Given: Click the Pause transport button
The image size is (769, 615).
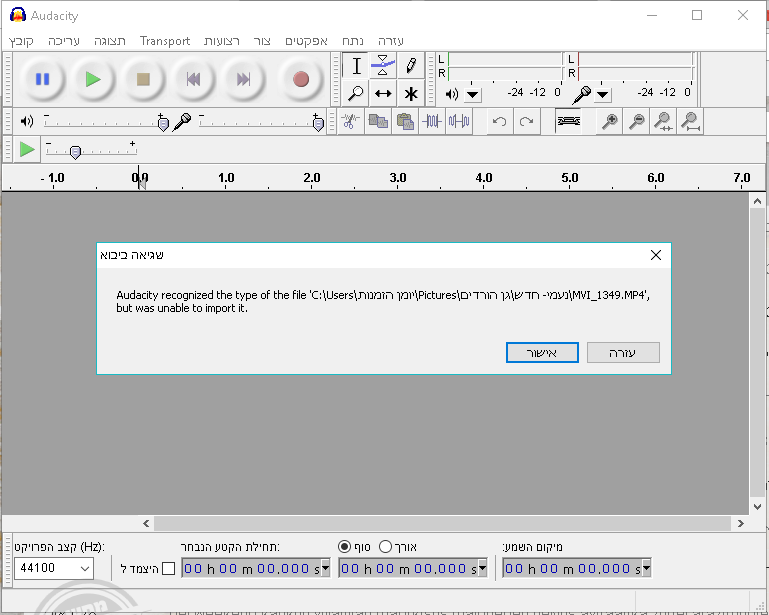Looking at the screenshot, I should [x=43, y=79].
